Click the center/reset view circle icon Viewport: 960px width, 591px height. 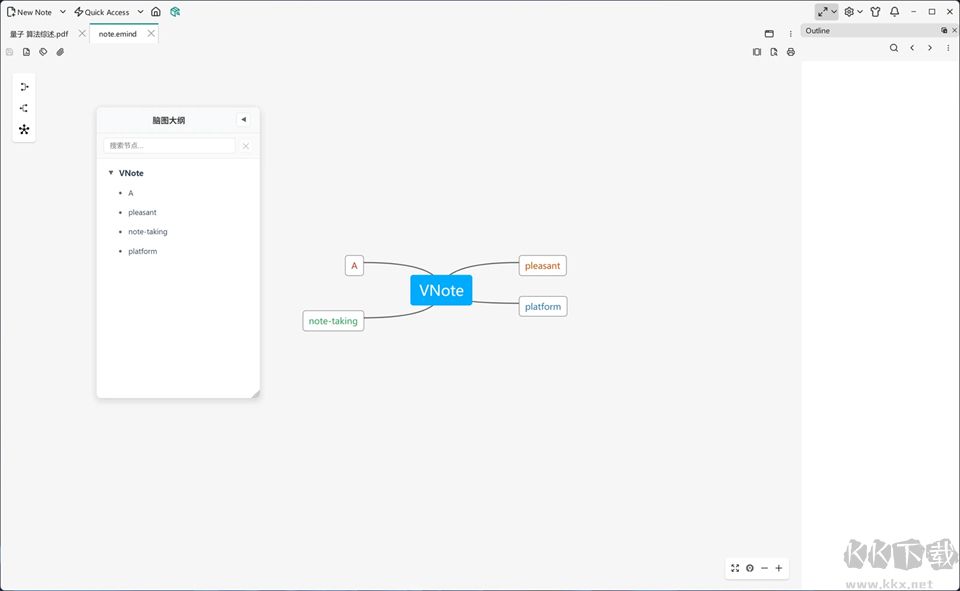[750, 568]
